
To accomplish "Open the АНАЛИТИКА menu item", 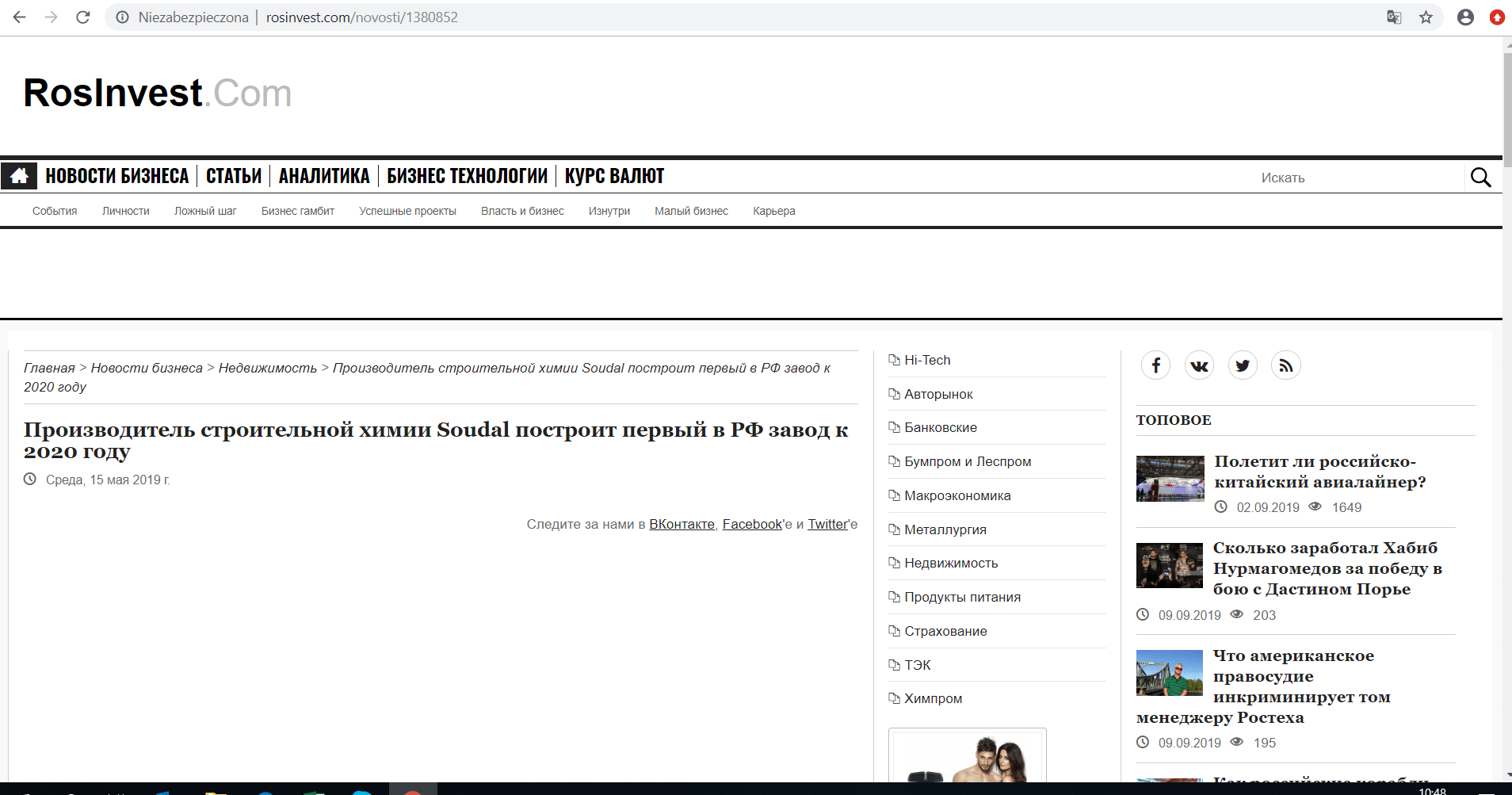I will (x=324, y=176).
